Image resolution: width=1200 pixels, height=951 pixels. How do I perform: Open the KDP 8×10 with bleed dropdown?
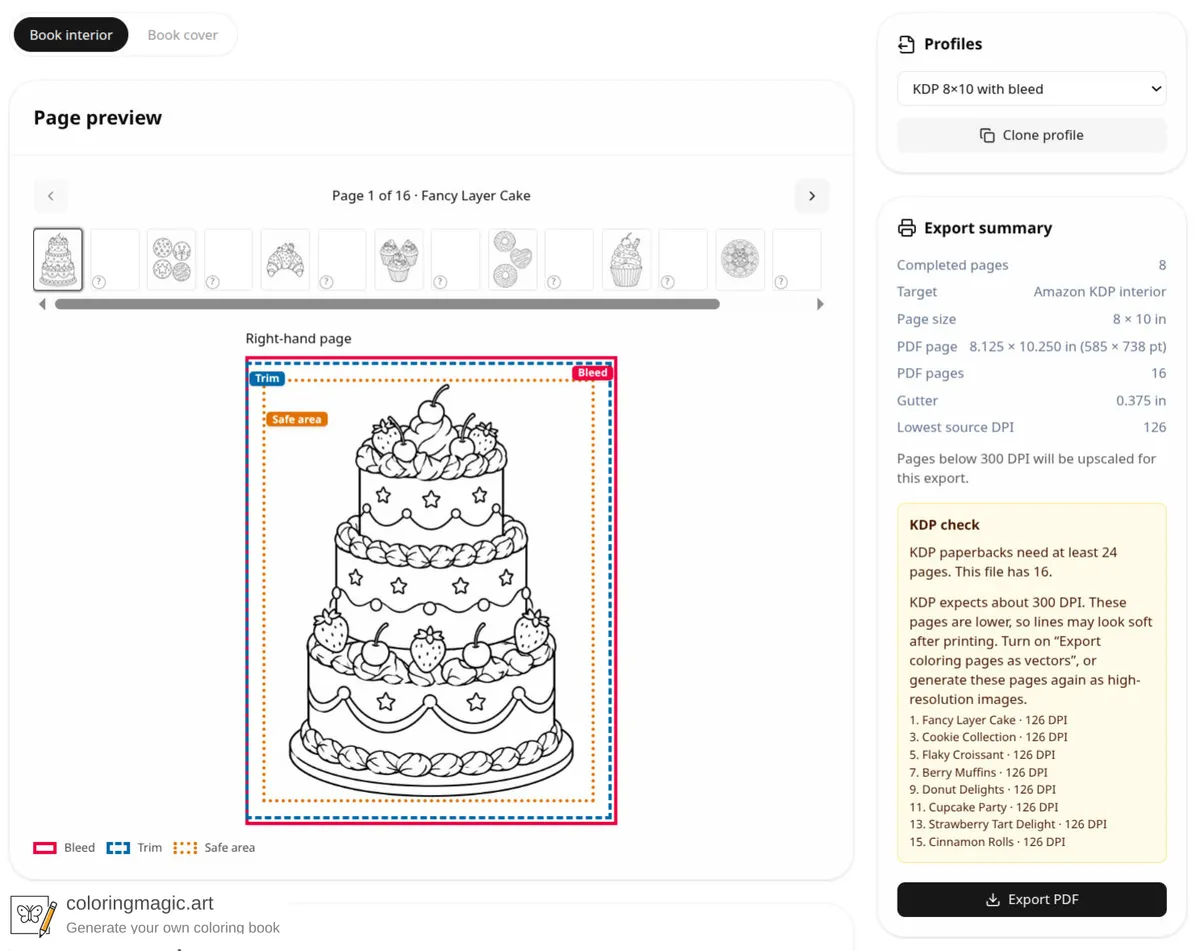pyautogui.click(x=1032, y=89)
